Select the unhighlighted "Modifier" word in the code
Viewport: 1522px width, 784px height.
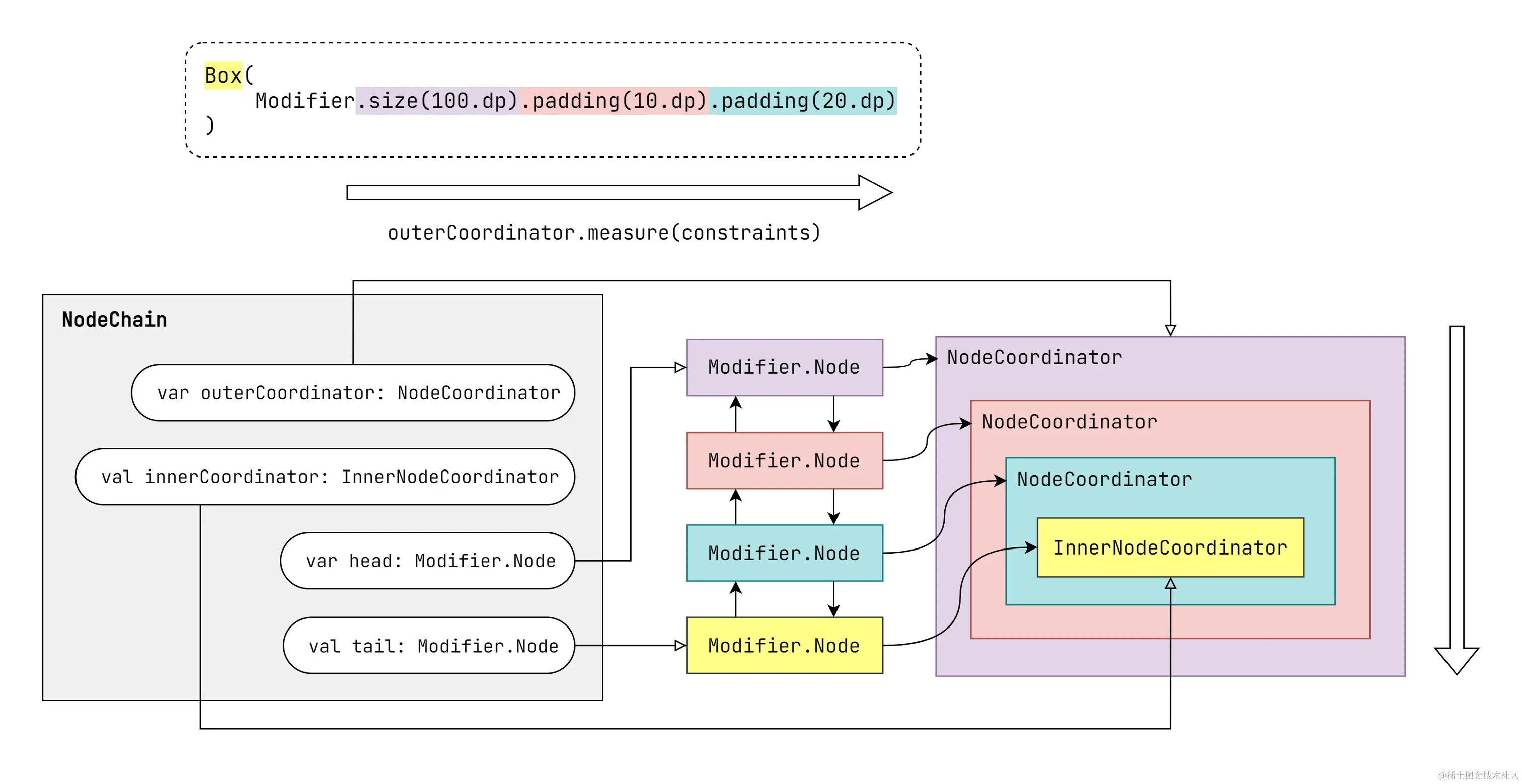(305, 101)
